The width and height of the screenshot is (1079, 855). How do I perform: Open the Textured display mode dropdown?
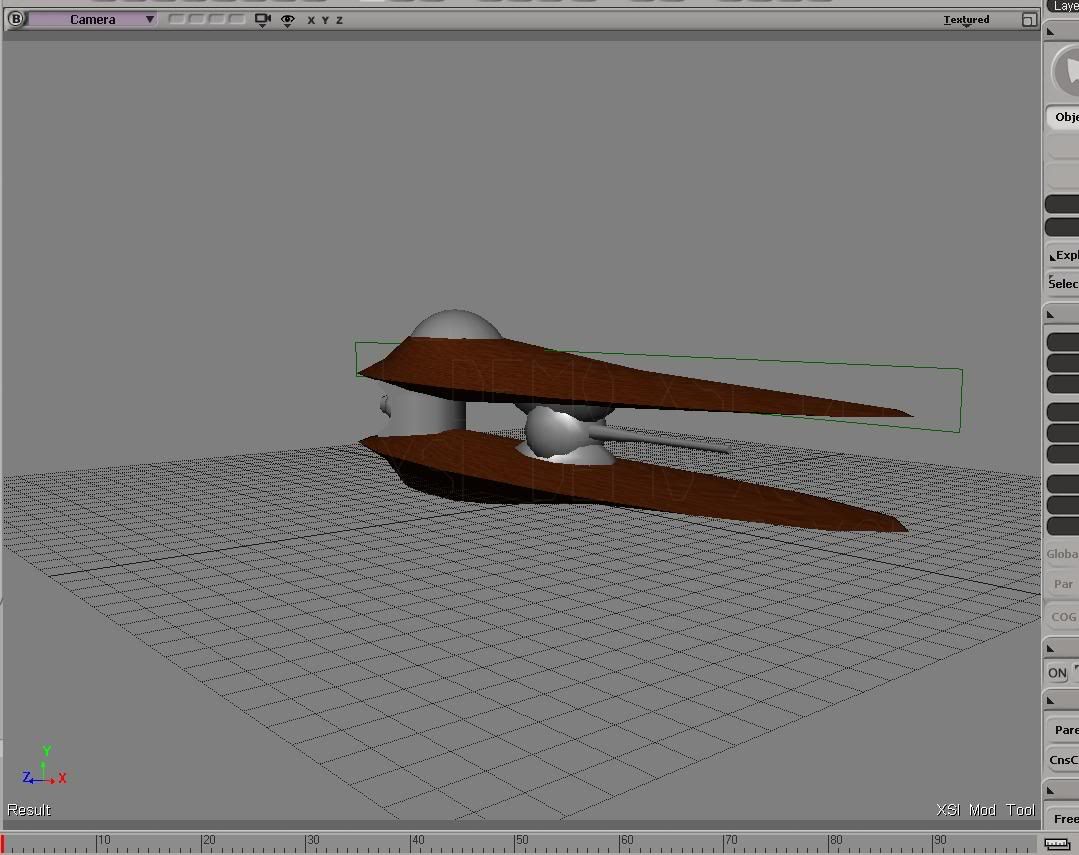966,20
